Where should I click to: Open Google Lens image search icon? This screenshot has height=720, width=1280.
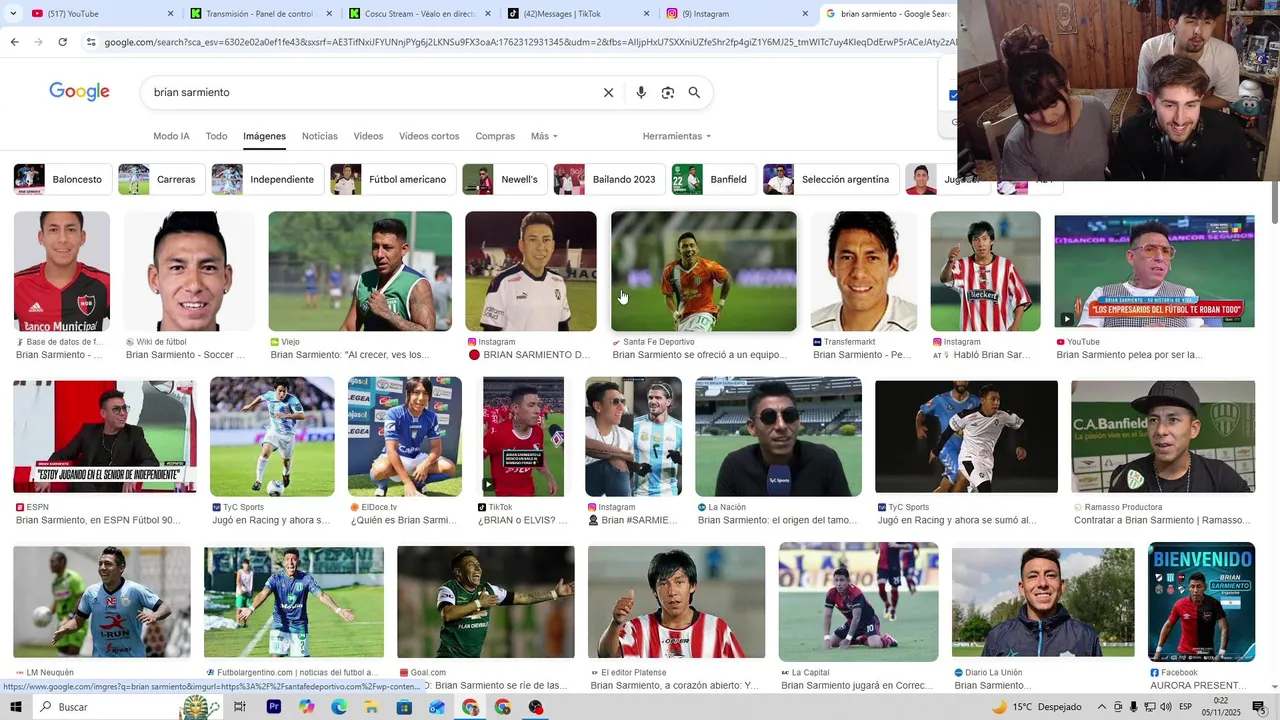[x=668, y=92]
